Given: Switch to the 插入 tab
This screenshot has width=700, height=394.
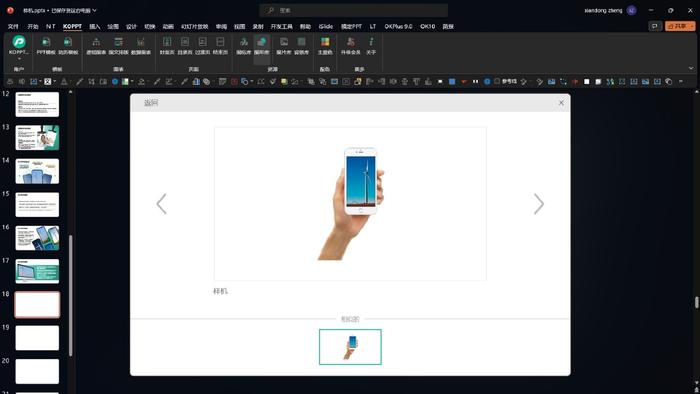Looking at the screenshot, I should coord(95,26).
